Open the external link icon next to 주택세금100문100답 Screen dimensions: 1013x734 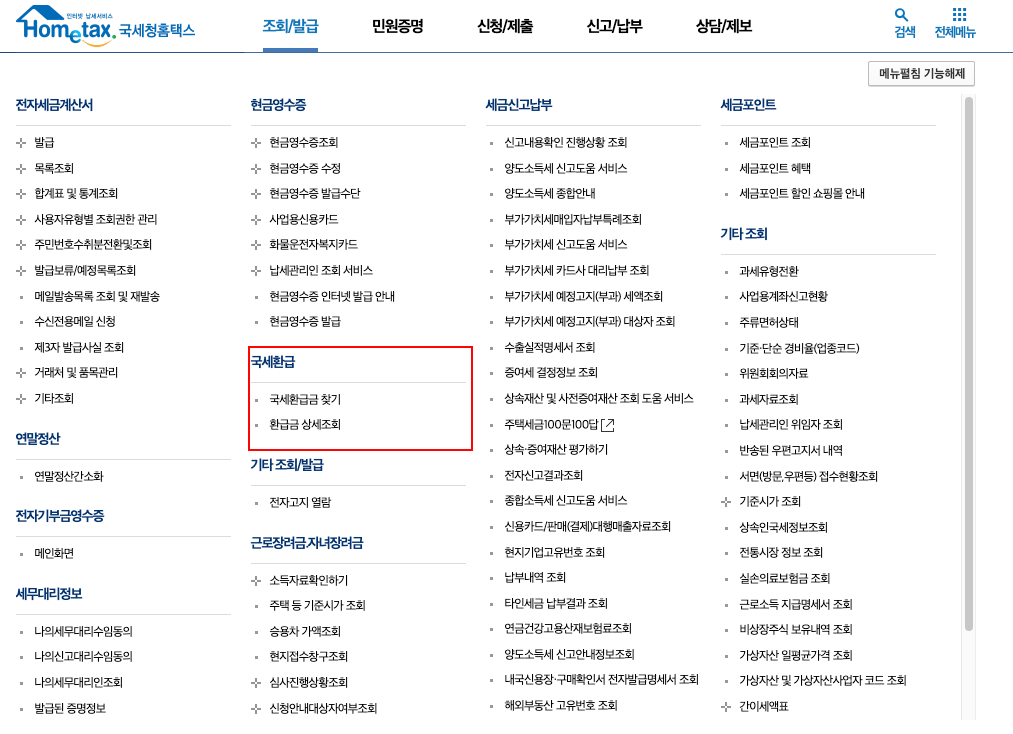pos(608,425)
